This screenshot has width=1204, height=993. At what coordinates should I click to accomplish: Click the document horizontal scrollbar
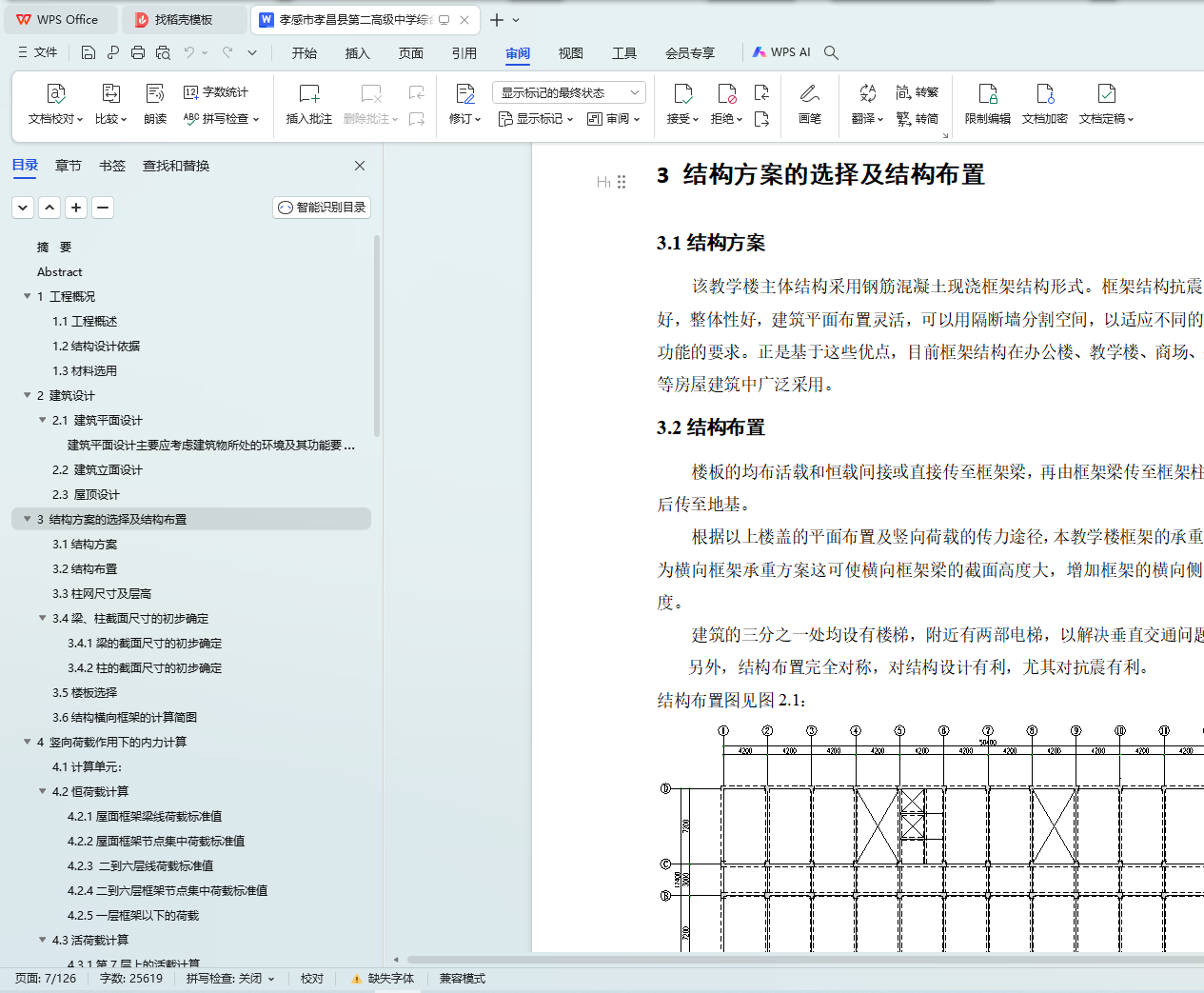805,960
